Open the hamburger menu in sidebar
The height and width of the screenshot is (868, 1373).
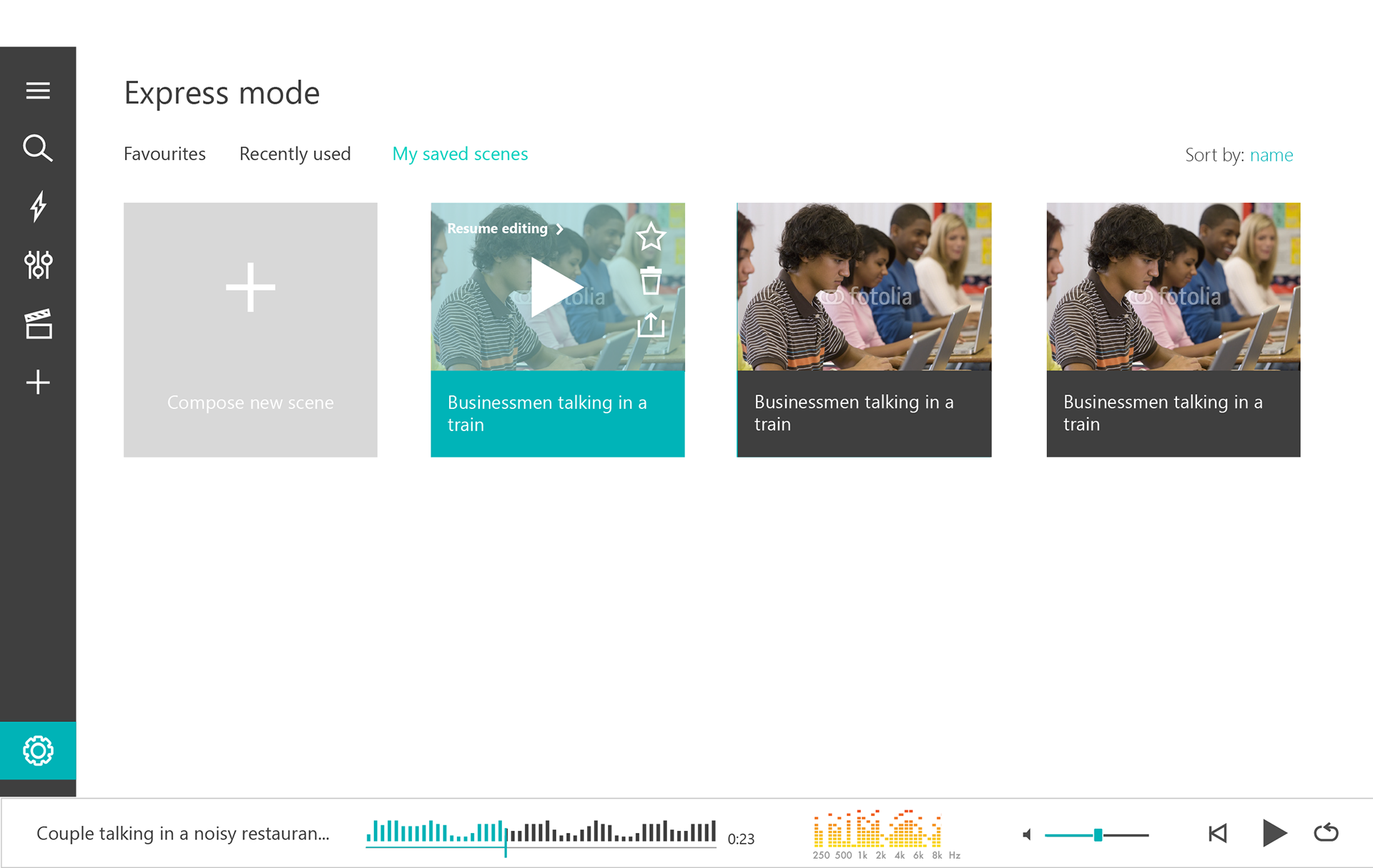(x=38, y=91)
